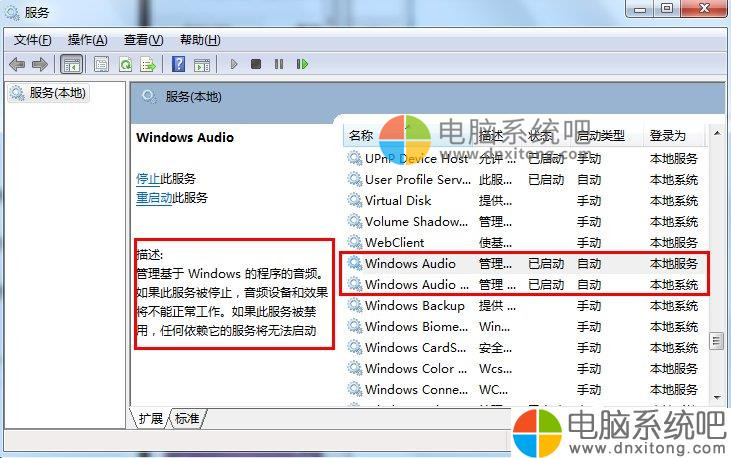
Task: Toggle the show/hide console tree icon
Action: [71, 64]
